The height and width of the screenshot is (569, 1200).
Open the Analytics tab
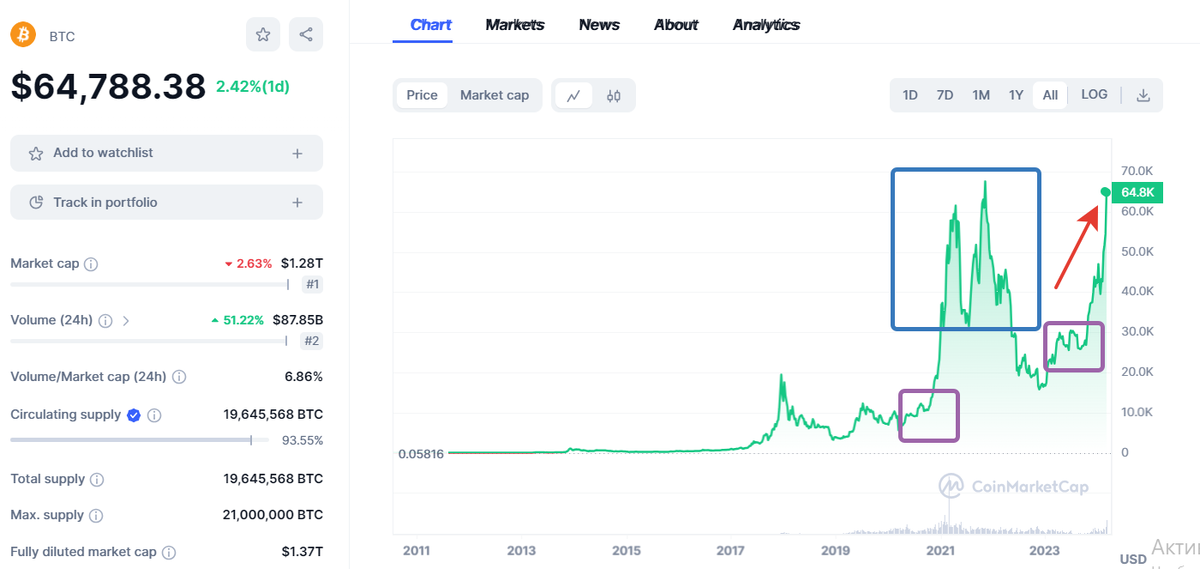pos(766,25)
